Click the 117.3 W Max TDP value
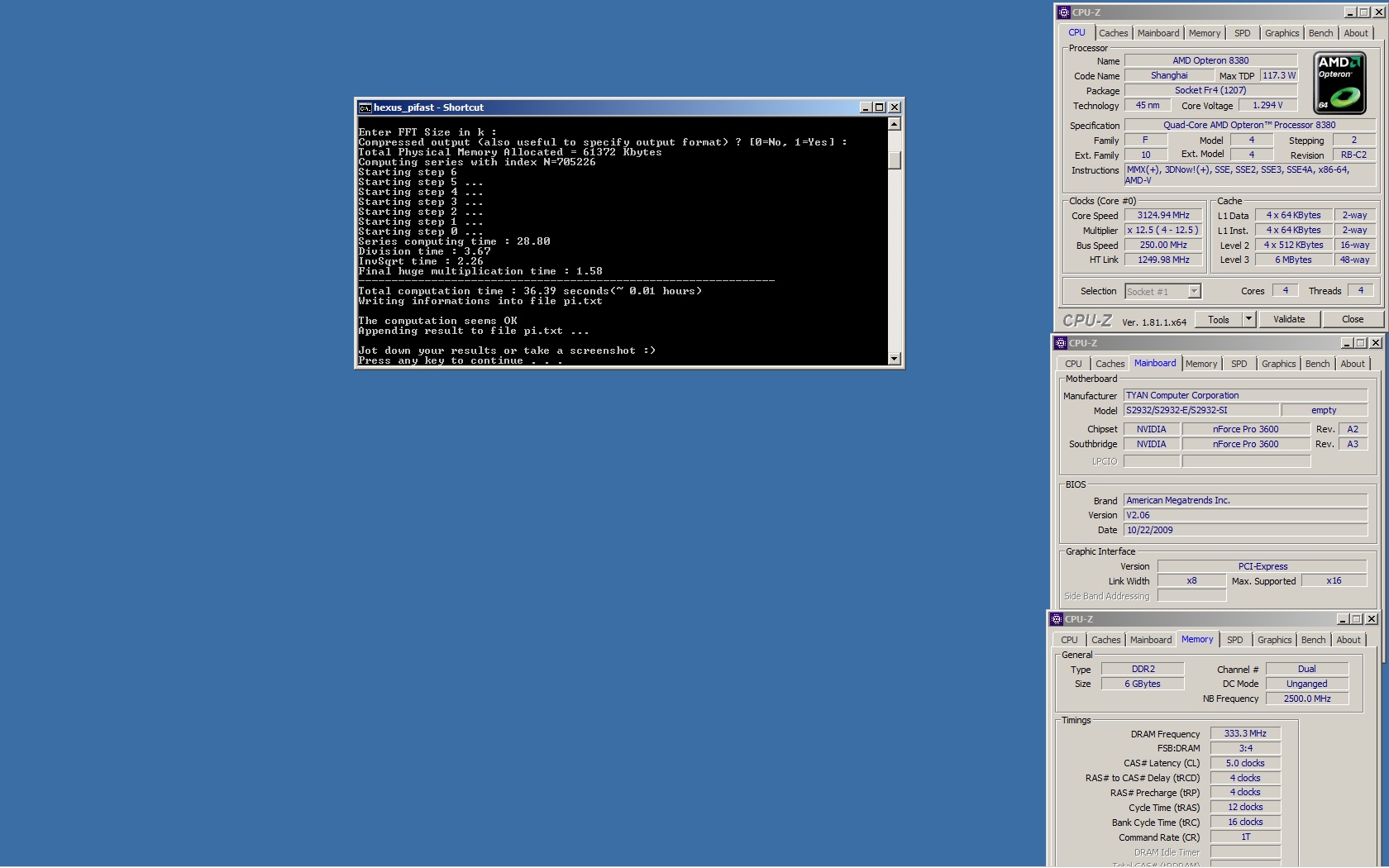Viewport: 1389px width, 868px height. (1279, 75)
